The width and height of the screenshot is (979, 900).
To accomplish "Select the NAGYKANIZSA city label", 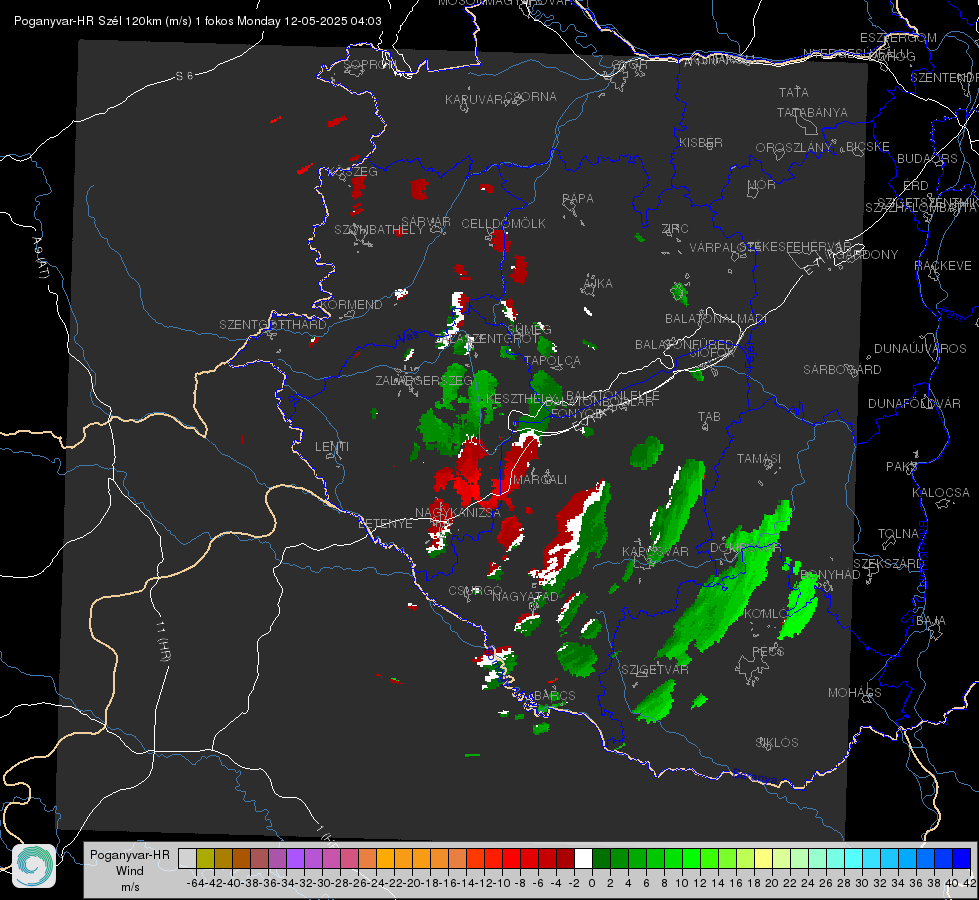I will (x=458, y=513).
